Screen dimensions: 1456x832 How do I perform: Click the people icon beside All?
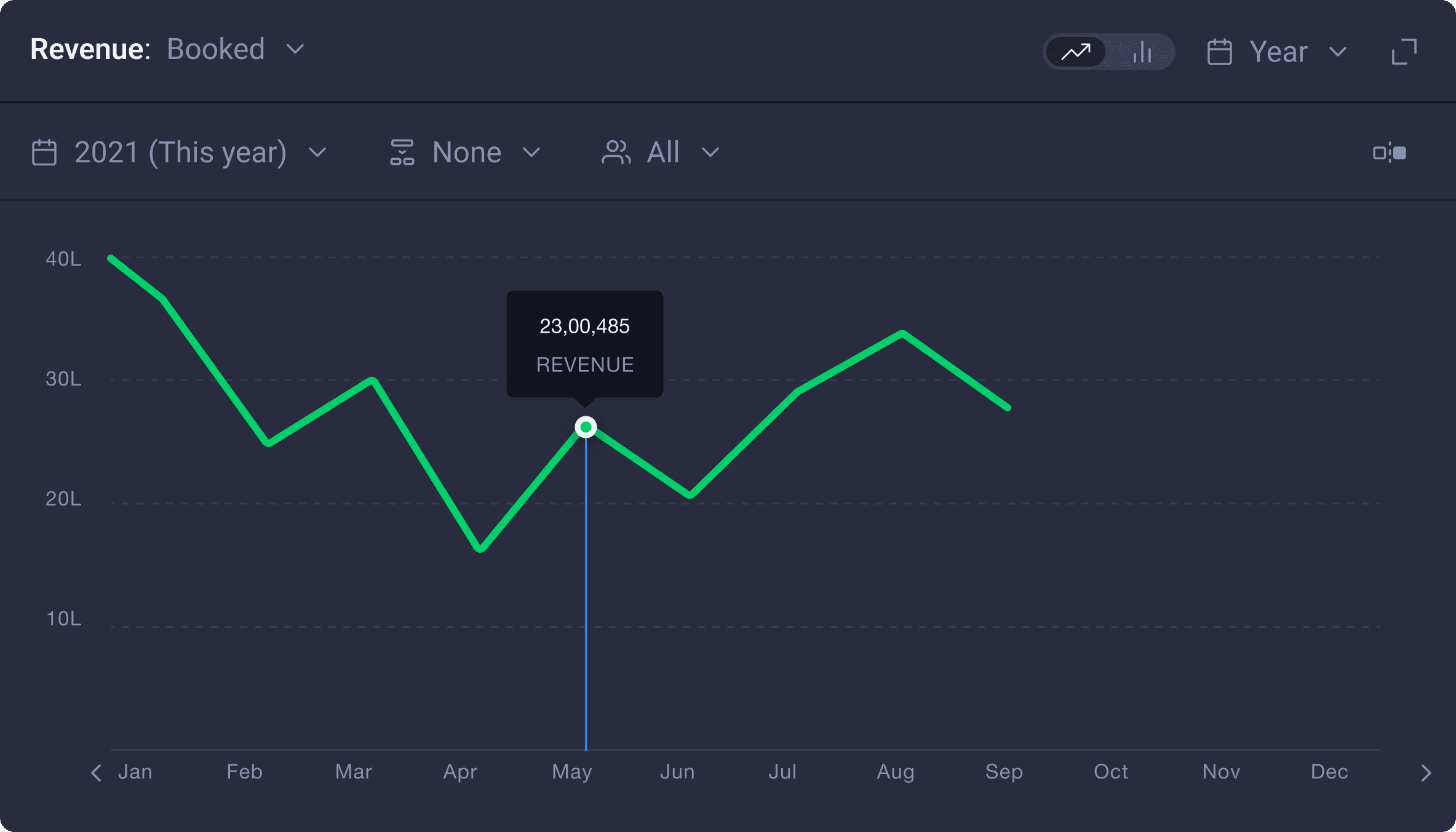coord(616,153)
